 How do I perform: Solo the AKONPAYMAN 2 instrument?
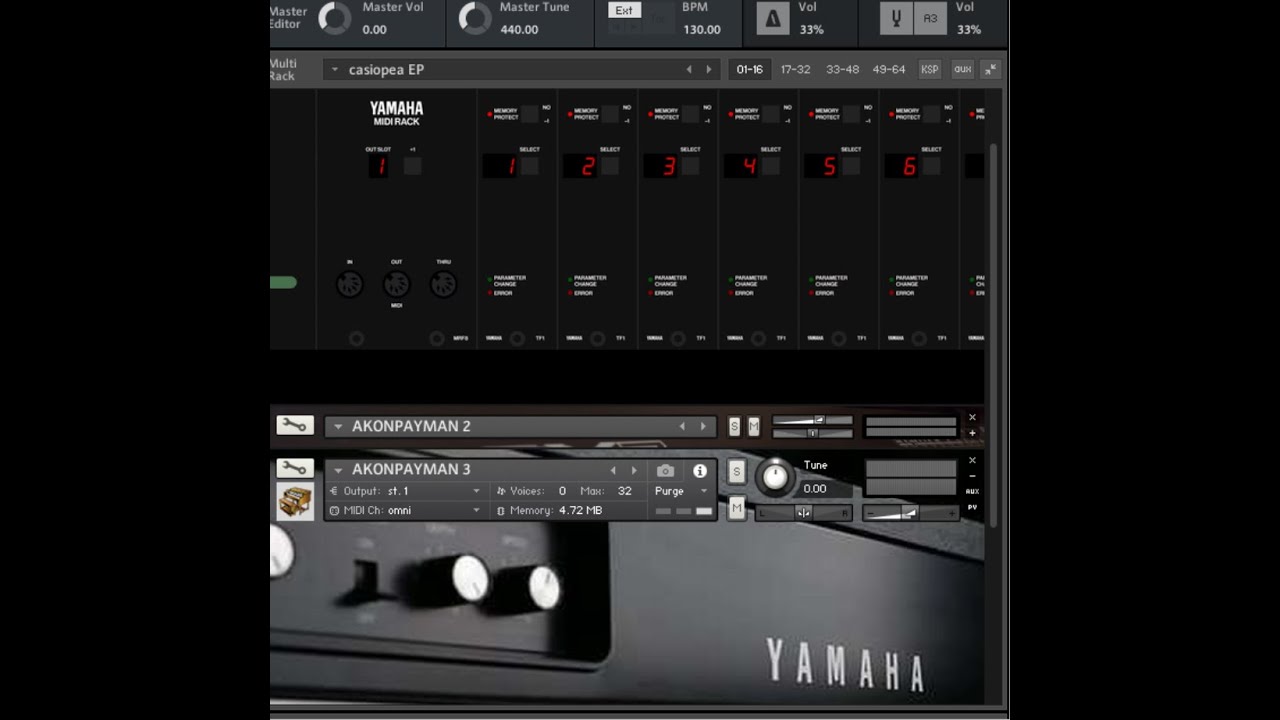(735, 427)
